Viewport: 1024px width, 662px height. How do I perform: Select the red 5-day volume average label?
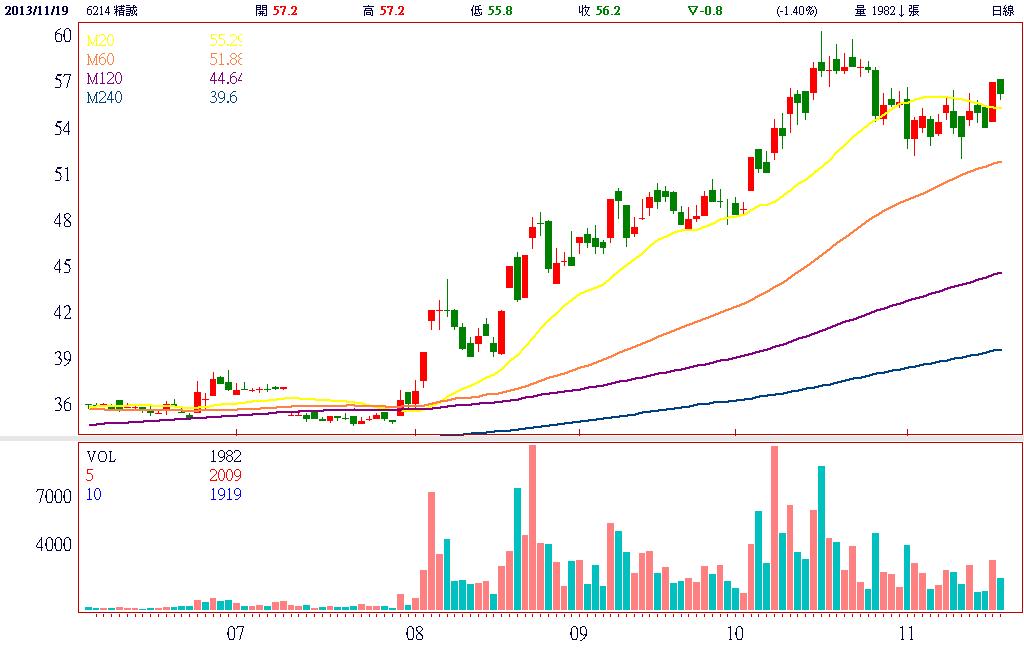click(90, 476)
